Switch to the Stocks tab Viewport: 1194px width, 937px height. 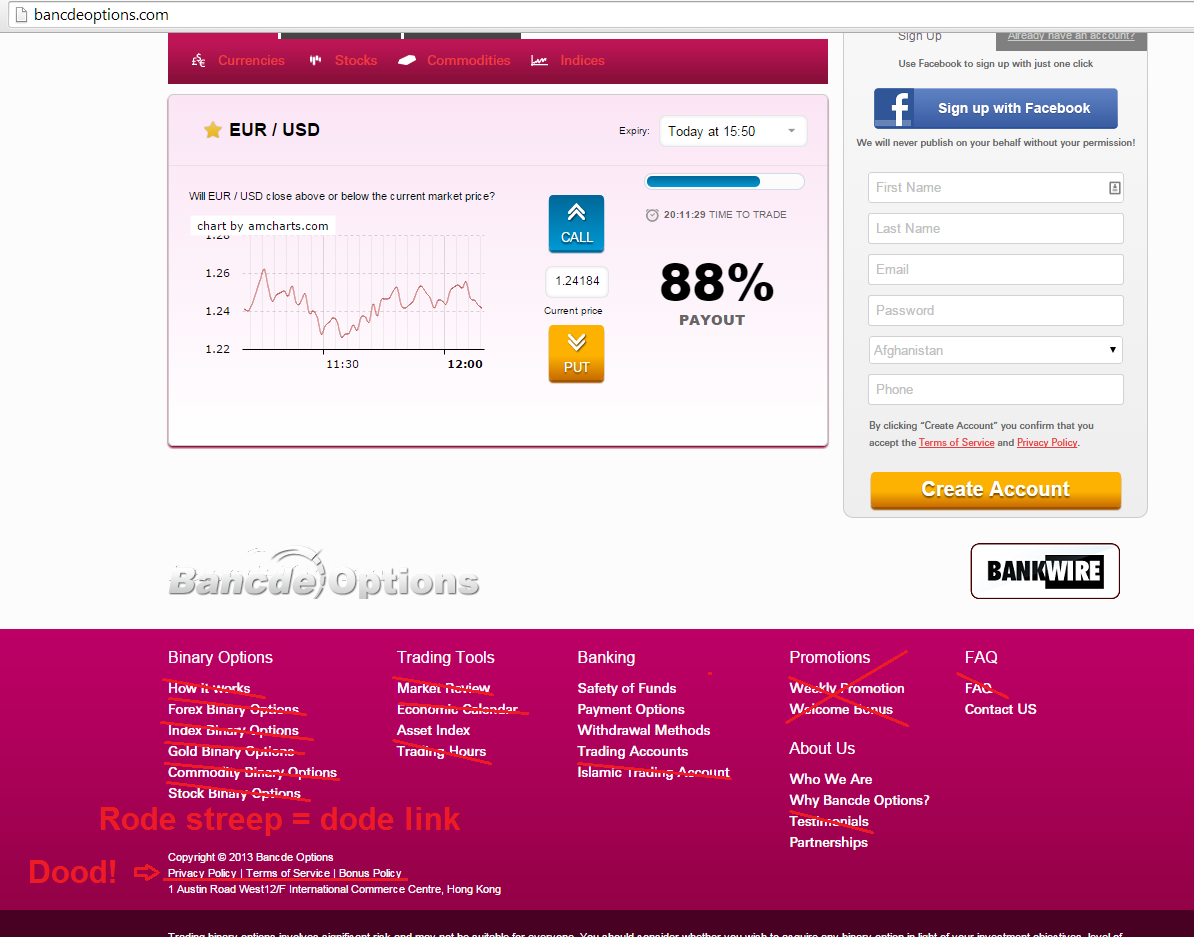pyautogui.click(x=356, y=60)
